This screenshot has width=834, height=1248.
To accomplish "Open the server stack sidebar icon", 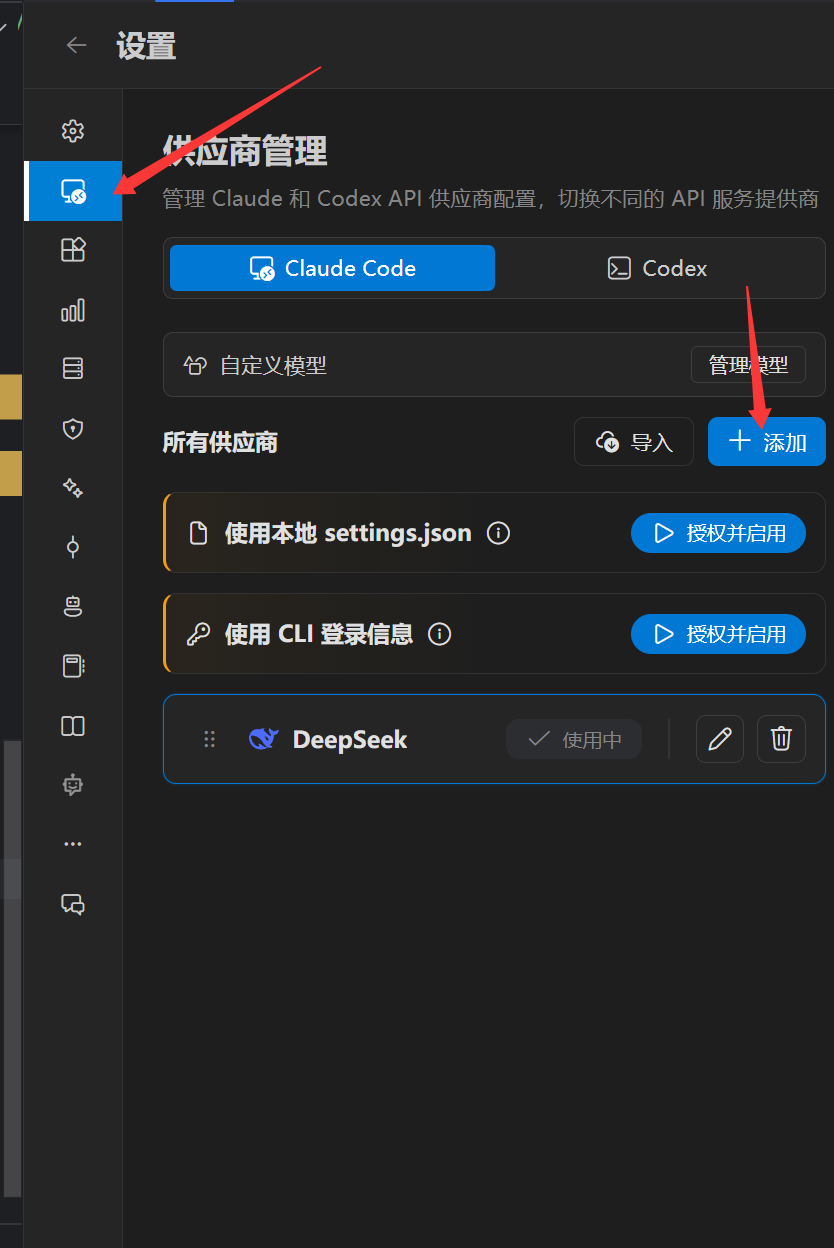I will click(73, 369).
